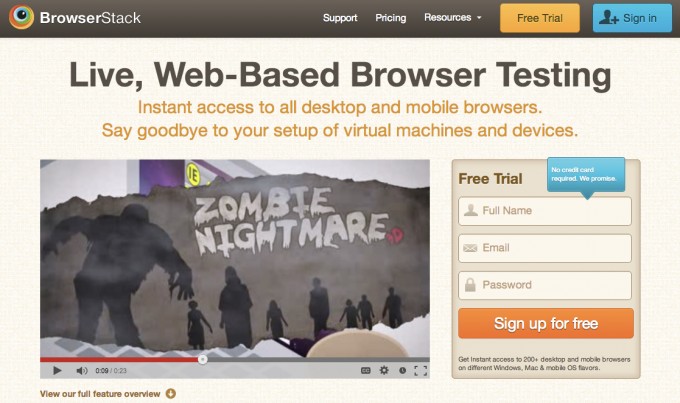Click the Sign up for free button
This screenshot has height=403, width=680.
click(x=546, y=324)
